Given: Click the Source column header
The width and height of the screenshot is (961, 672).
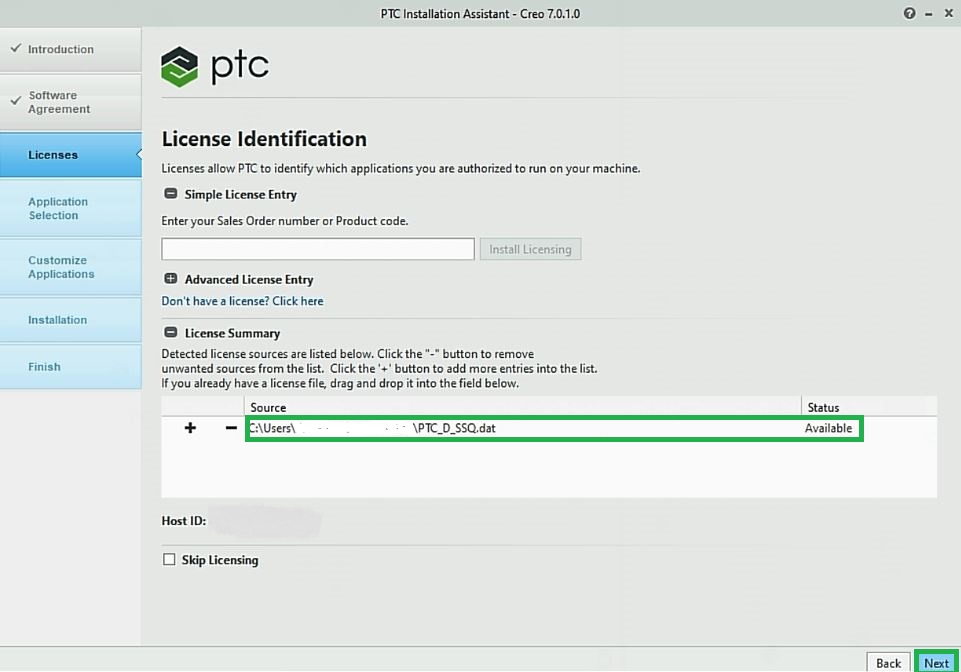Looking at the screenshot, I should click(522, 407).
